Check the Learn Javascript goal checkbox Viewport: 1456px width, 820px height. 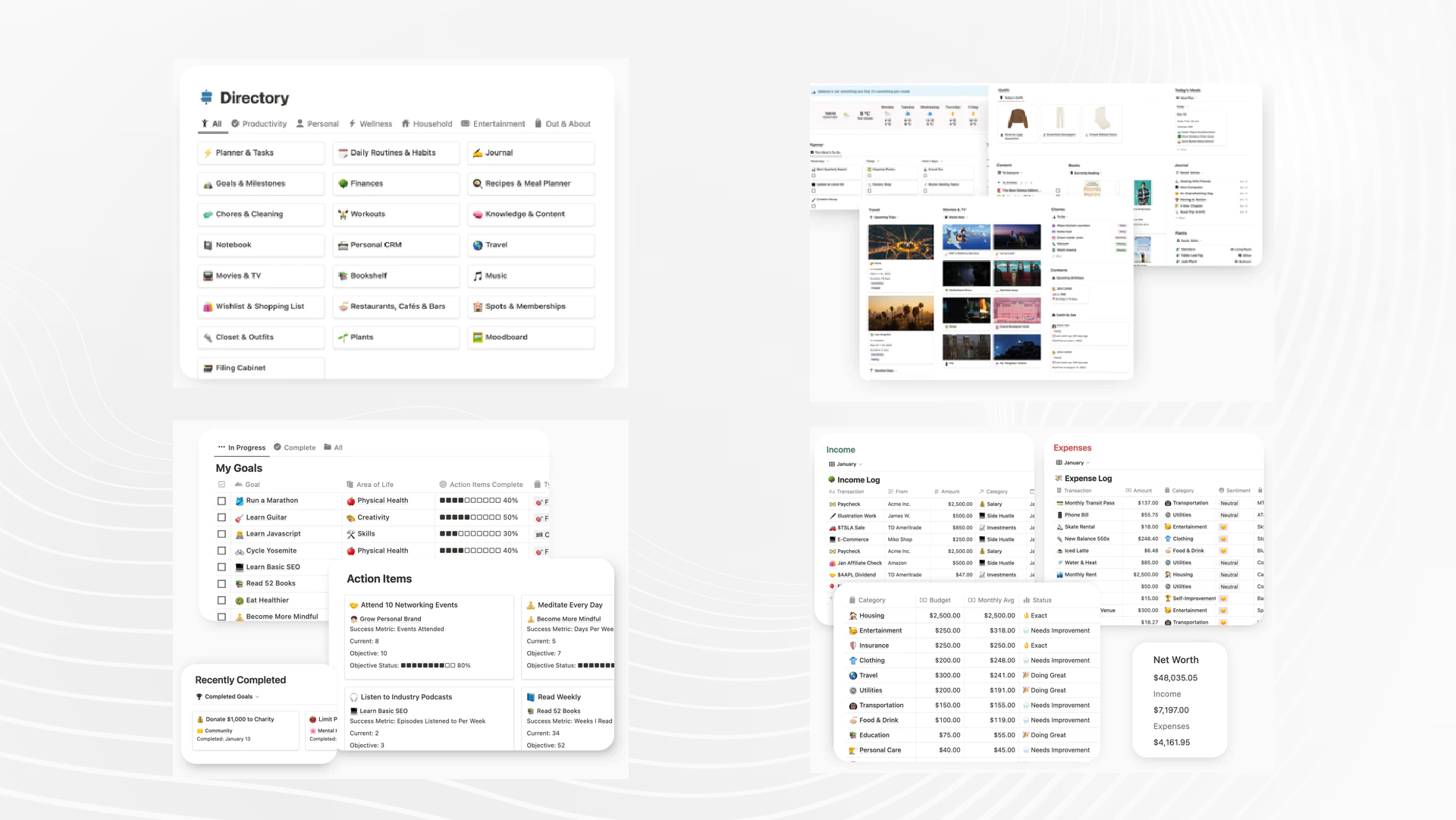(x=221, y=534)
